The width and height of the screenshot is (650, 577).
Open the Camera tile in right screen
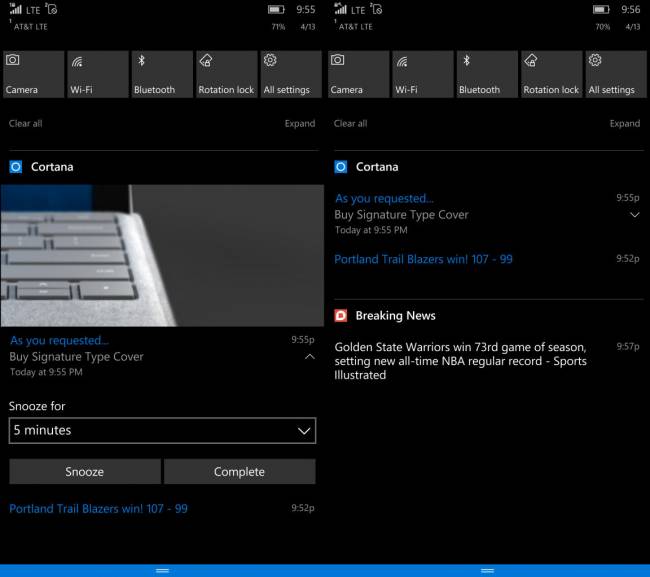point(359,74)
